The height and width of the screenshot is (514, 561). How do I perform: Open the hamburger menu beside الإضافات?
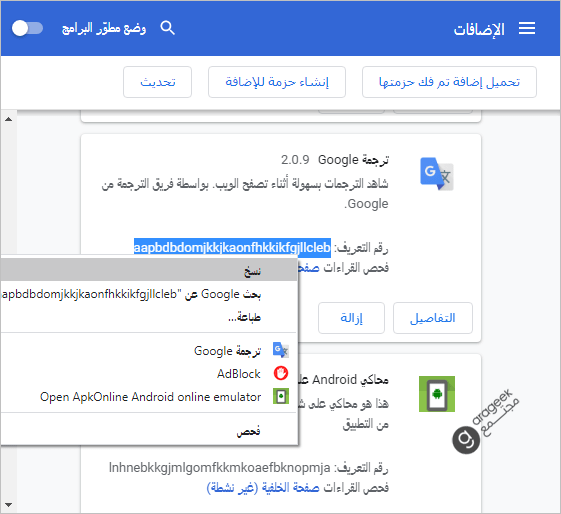coord(527,28)
